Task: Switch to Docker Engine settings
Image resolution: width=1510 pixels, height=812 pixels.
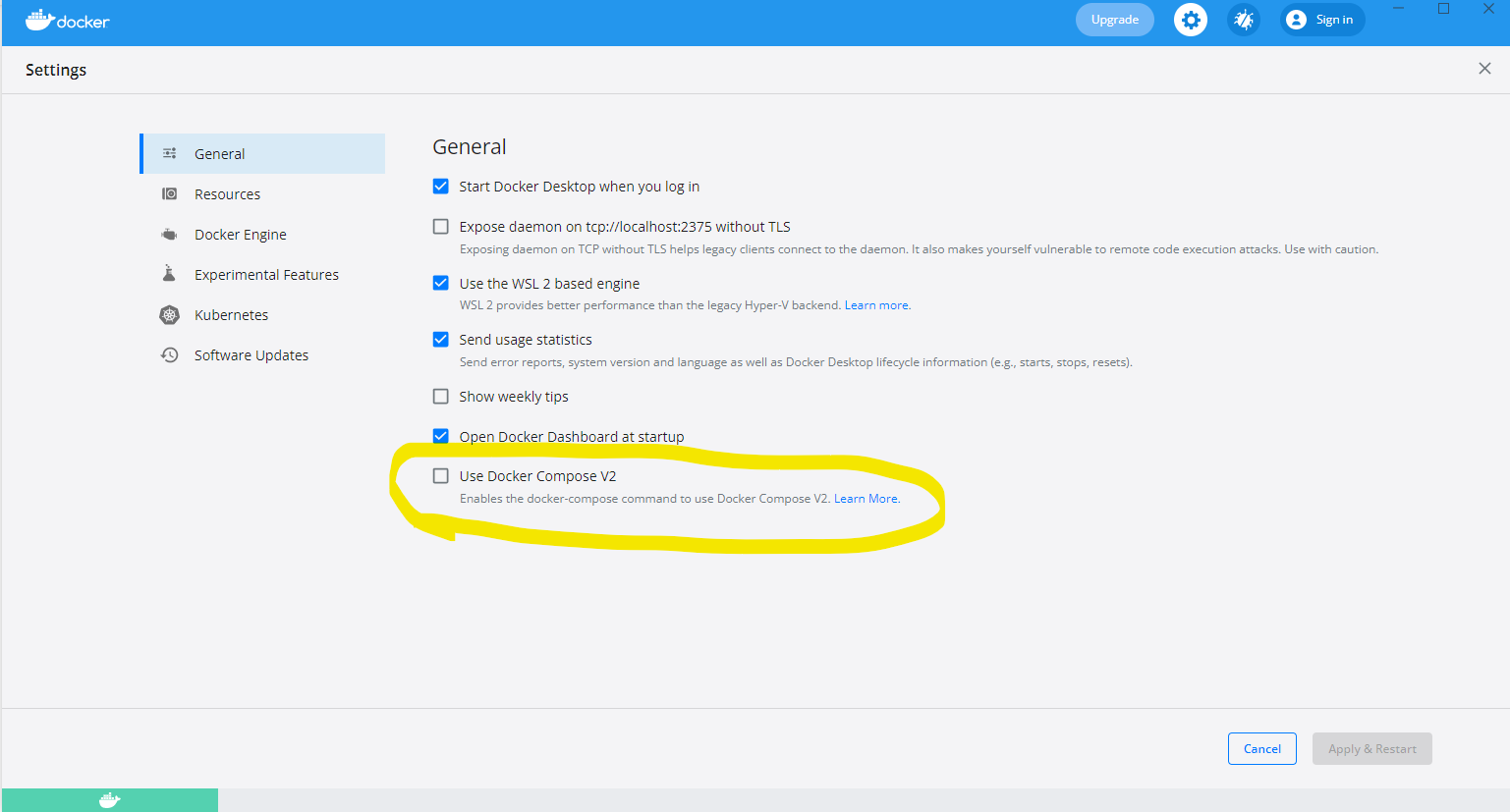Action: [262, 234]
